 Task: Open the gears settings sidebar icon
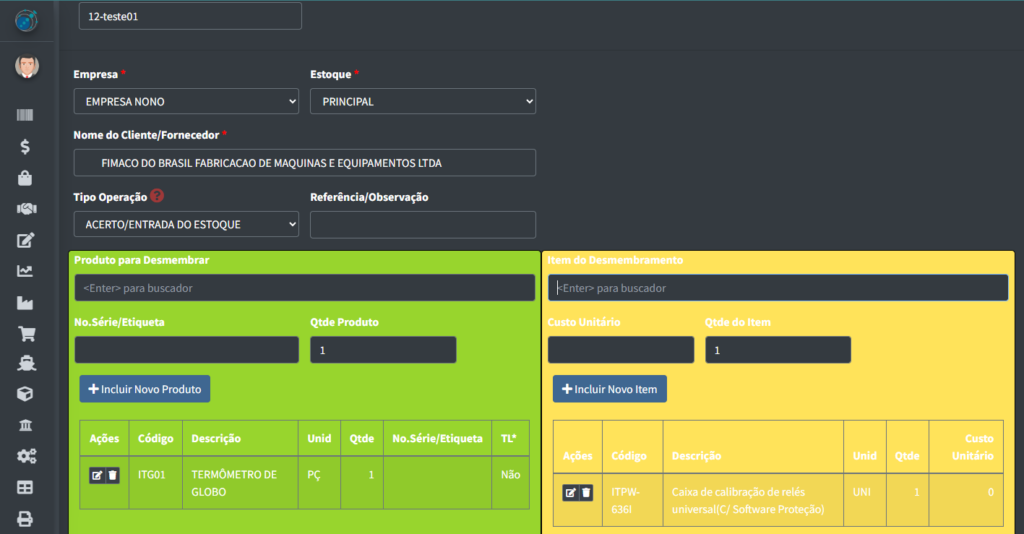[x=25, y=456]
